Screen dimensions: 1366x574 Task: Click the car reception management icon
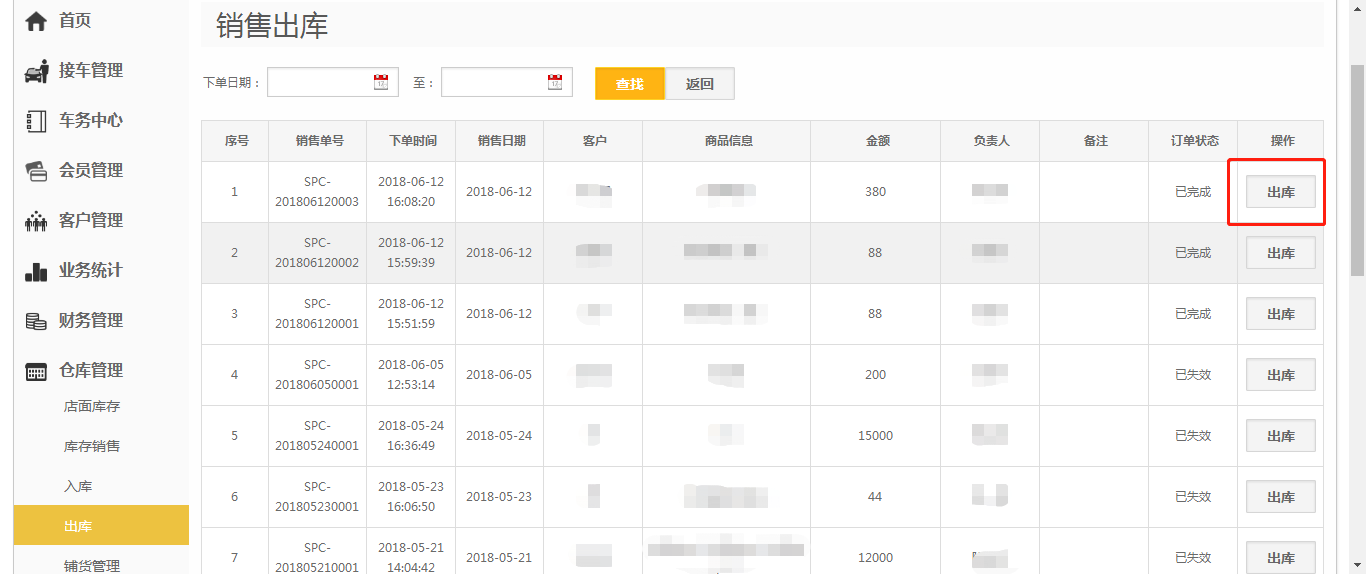(x=36, y=71)
